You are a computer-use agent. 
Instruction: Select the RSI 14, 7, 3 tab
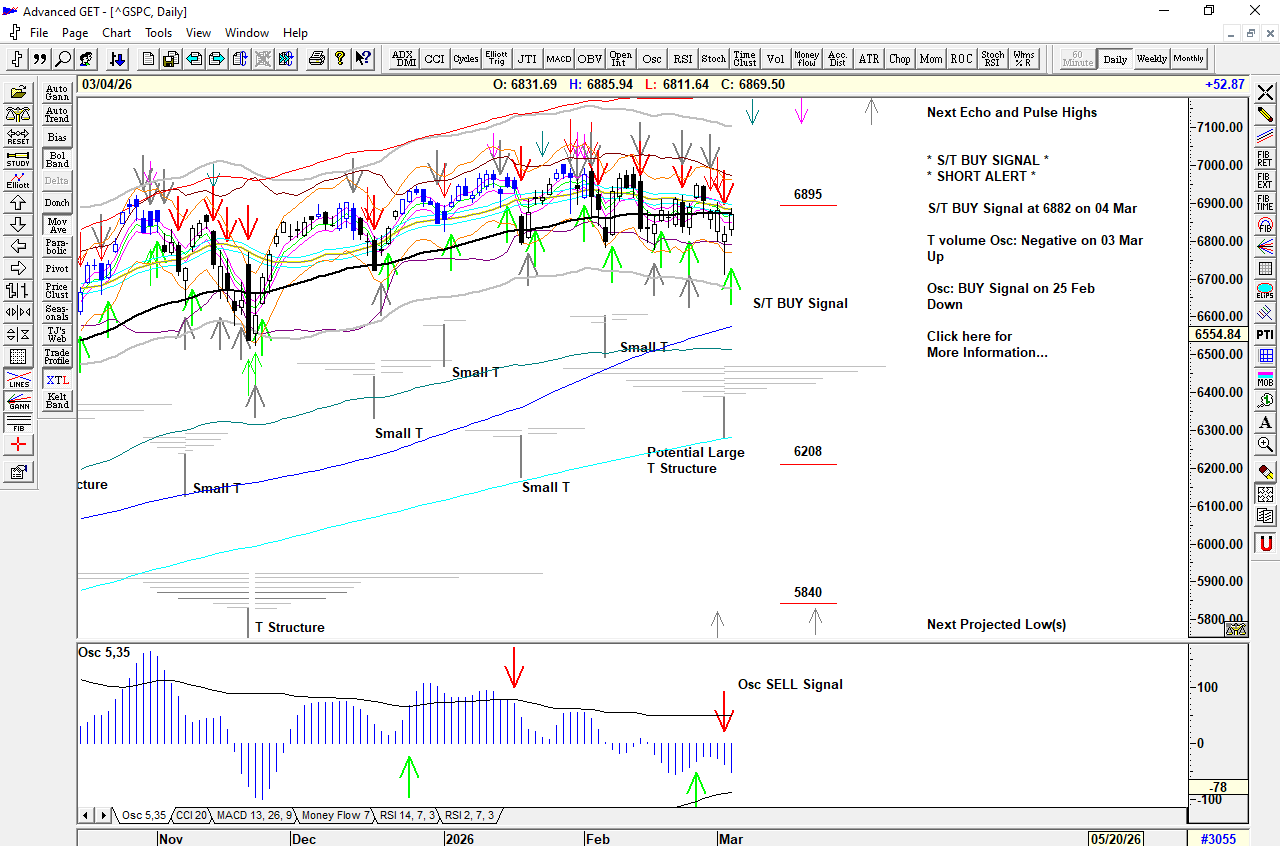pos(407,816)
